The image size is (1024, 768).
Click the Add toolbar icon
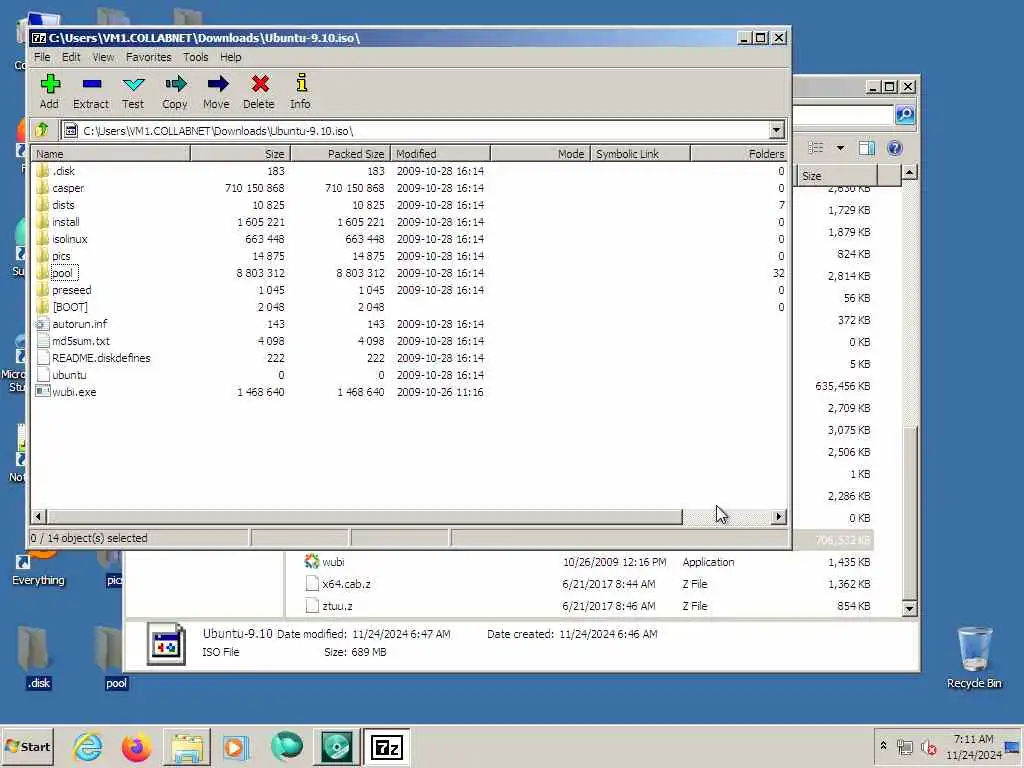[50, 84]
